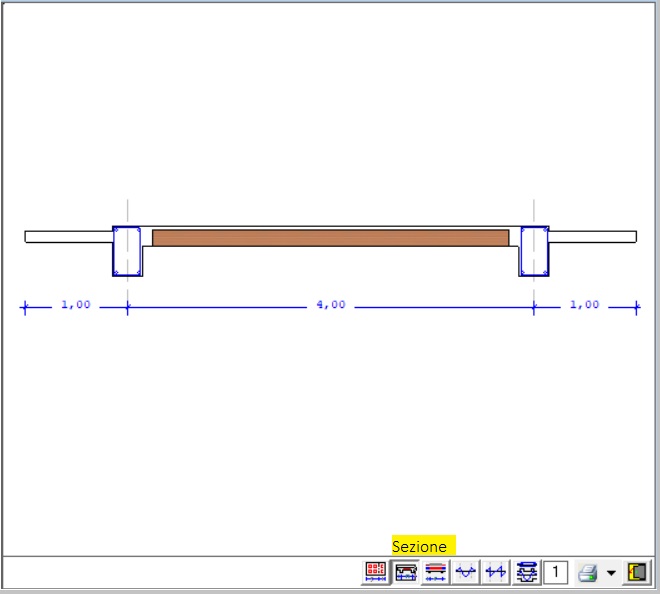Viewport: 660px width, 594px height.
Task: Open the combined section and diagrams view icon
Action: pos(526,572)
